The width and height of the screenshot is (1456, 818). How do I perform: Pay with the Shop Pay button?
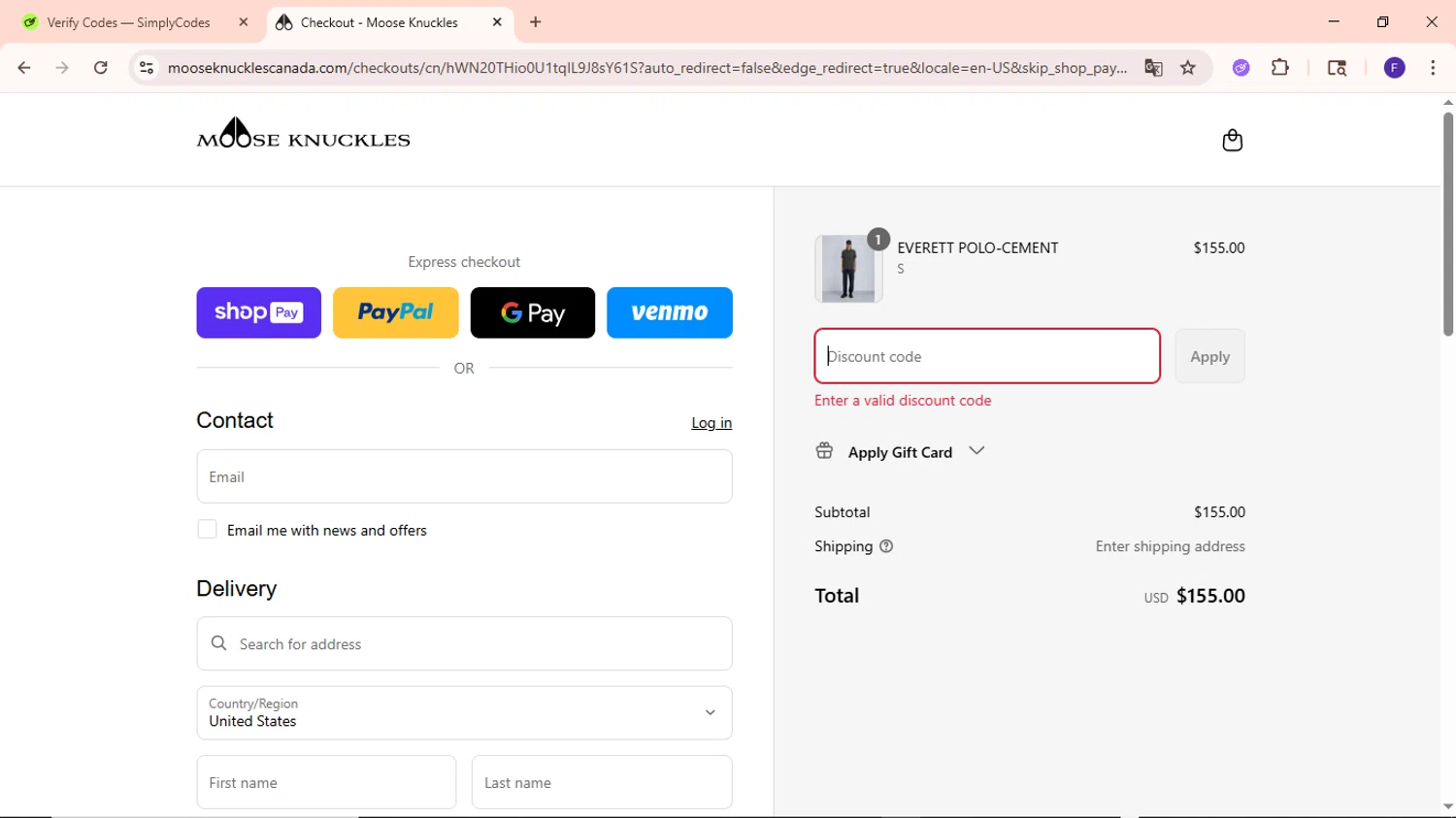258,312
